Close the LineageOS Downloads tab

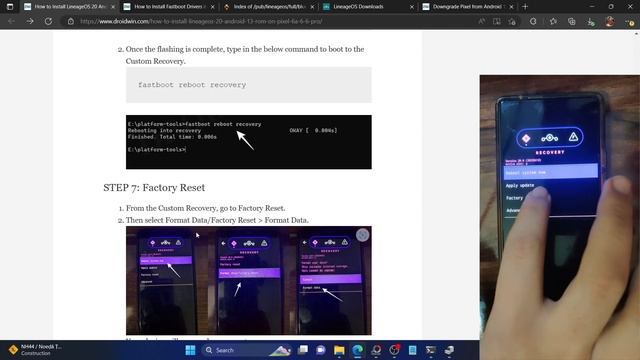click(x=411, y=7)
